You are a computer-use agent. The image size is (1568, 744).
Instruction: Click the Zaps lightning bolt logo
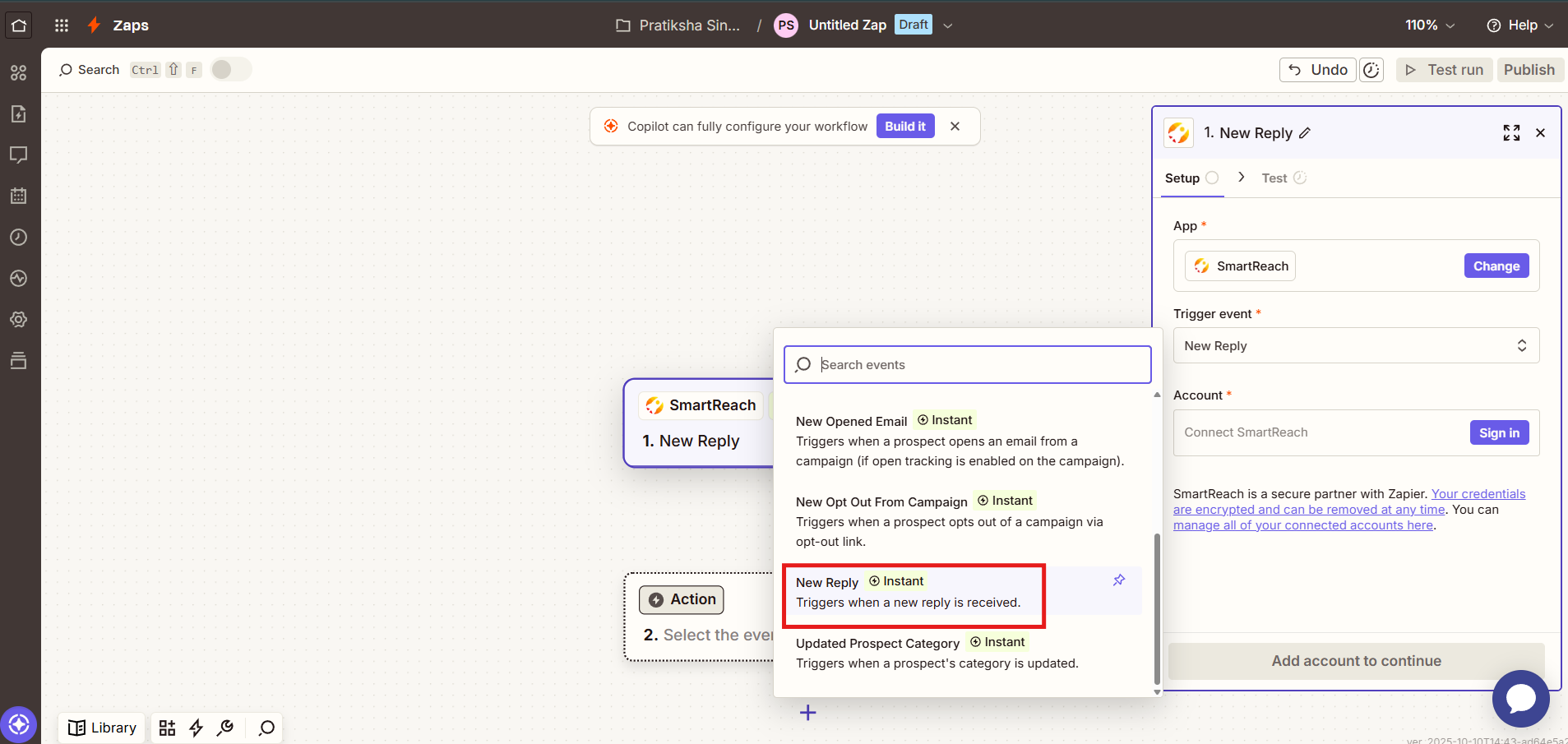95,25
